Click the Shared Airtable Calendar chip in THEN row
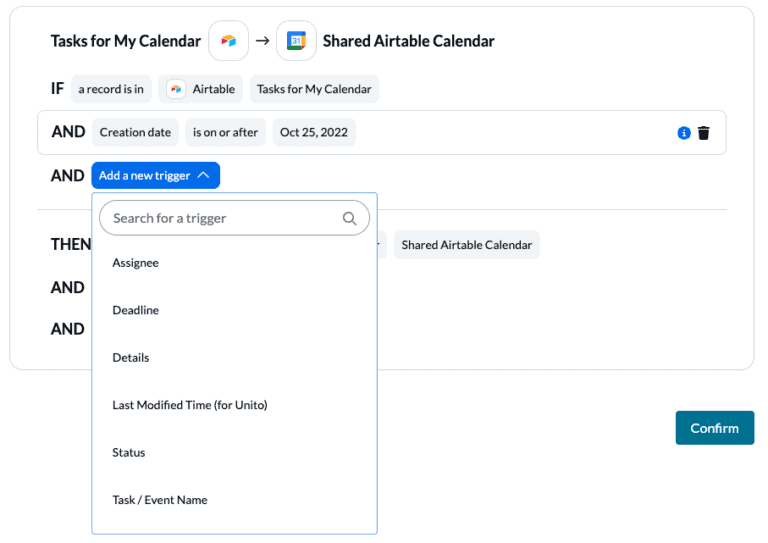 pyautogui.click(x=466, y=245)
